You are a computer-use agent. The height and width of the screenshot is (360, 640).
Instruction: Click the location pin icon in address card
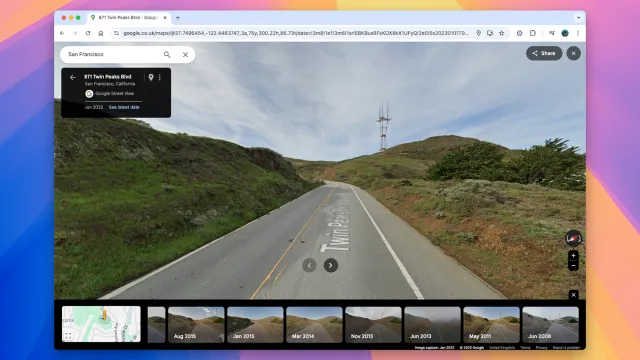[x=151, y=77]
